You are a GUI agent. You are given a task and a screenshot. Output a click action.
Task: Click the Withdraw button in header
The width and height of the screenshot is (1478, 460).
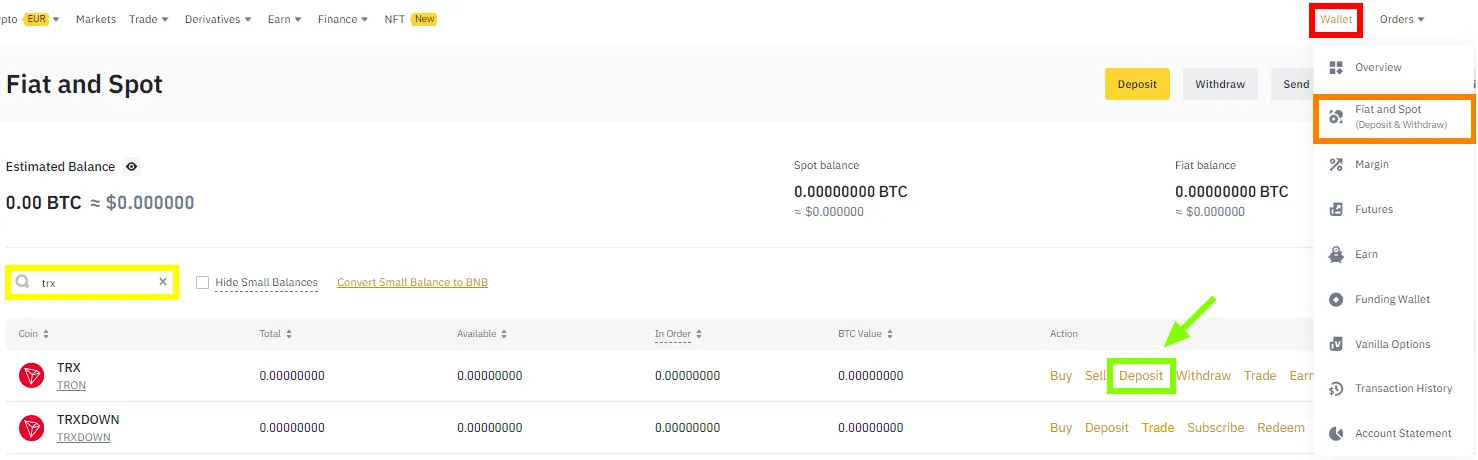pyautogui.click(x=1220, y=84)
